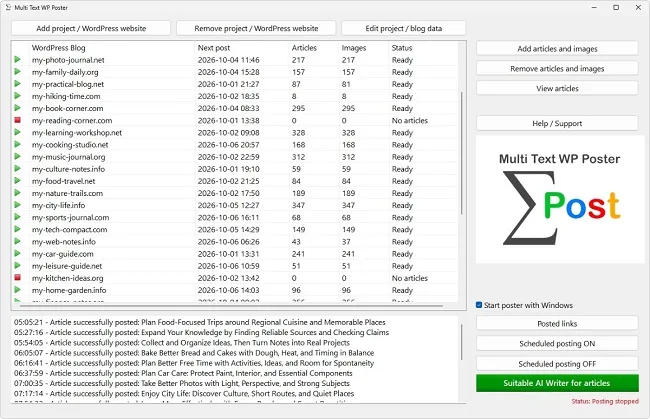The height and width of the screenshot is (419, 650).
Task: Click red stop icon for my-kitchen-ideas.org
Action: coord(17,278)
